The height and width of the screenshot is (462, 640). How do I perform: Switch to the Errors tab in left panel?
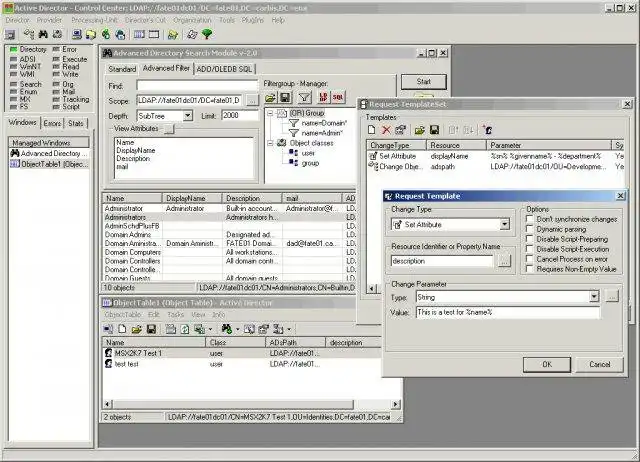52,123
